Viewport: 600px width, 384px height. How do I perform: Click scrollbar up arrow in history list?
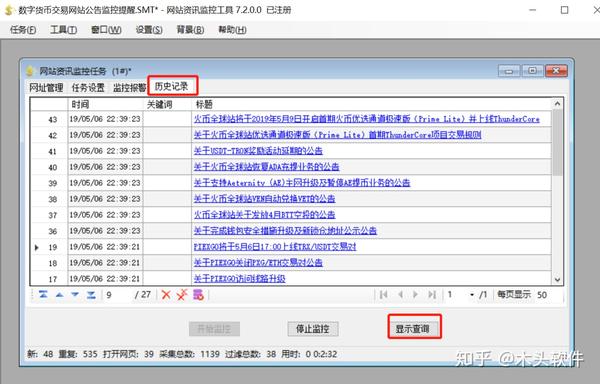(x=558, y=104)
